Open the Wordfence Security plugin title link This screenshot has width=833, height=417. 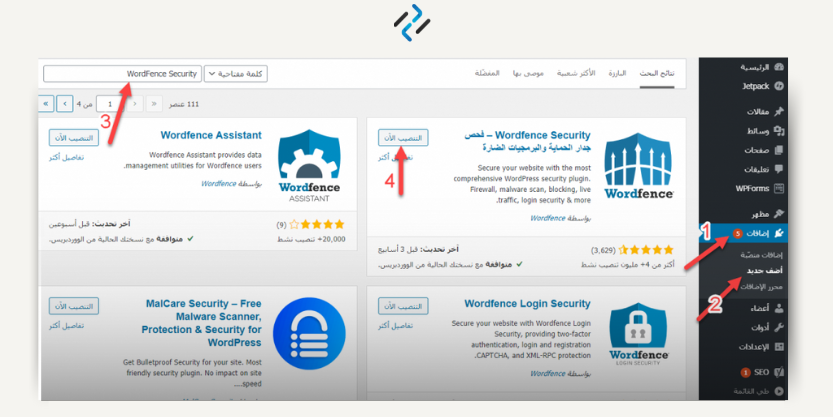[528, 141]
